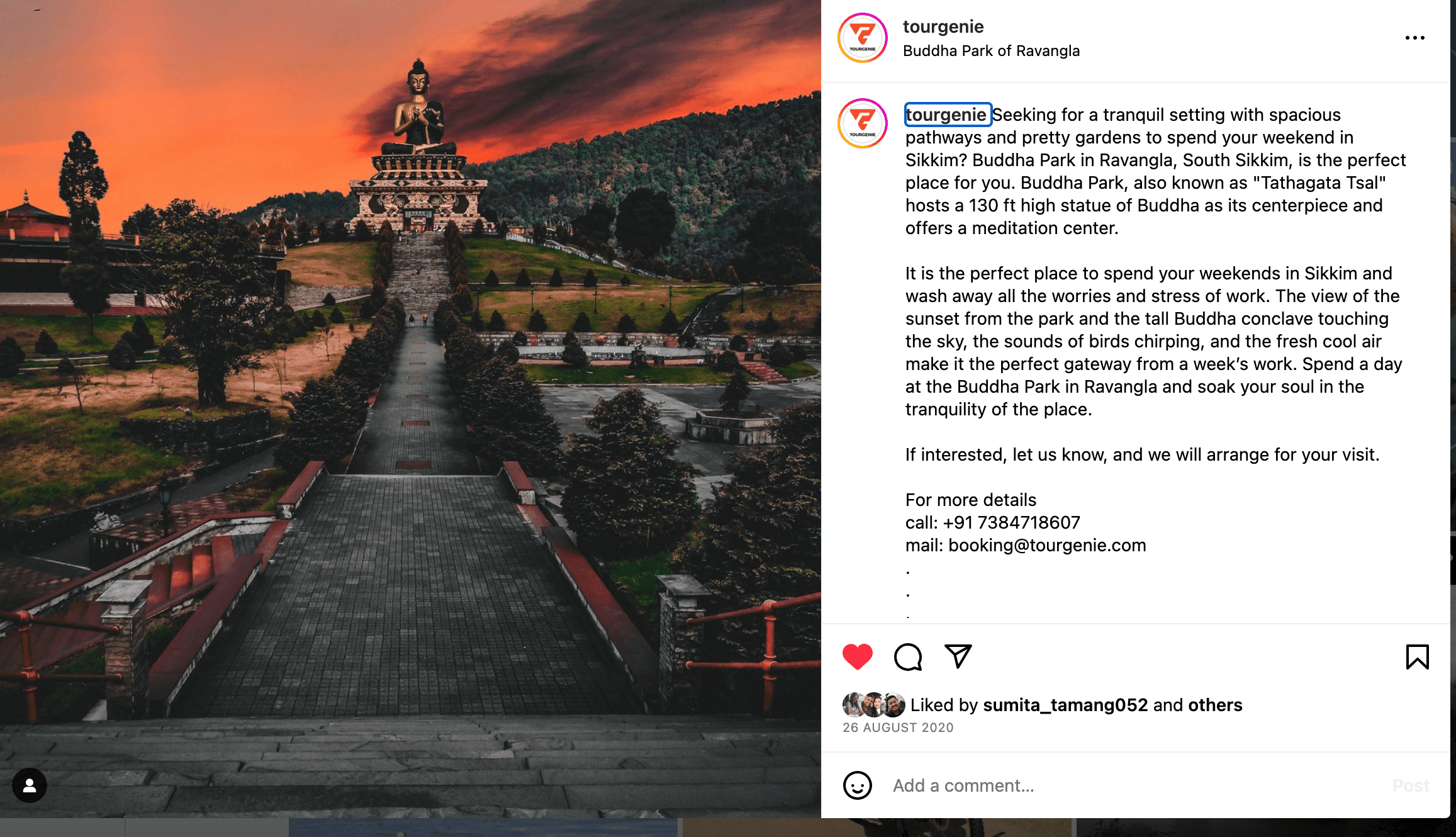Save post with bookmark icon

coord(1417,657)
